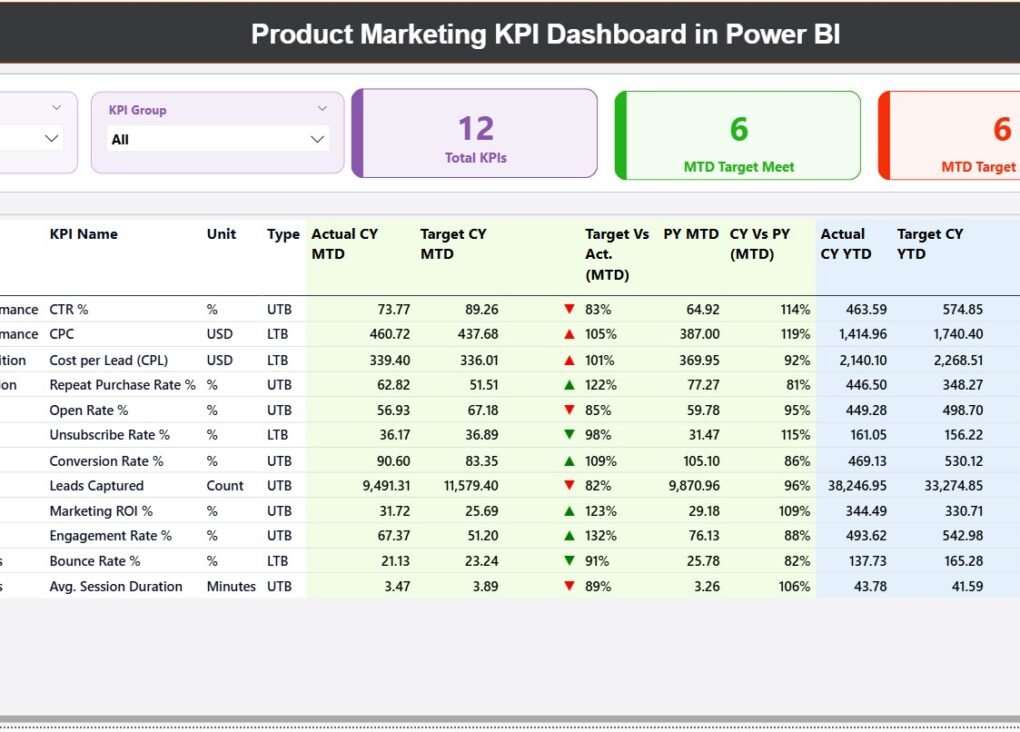Image resolution: width=1020 pixels, height=732 pixels.
Task: Sort by Actual CY YTD column header
Action: (x=846, y=244)
